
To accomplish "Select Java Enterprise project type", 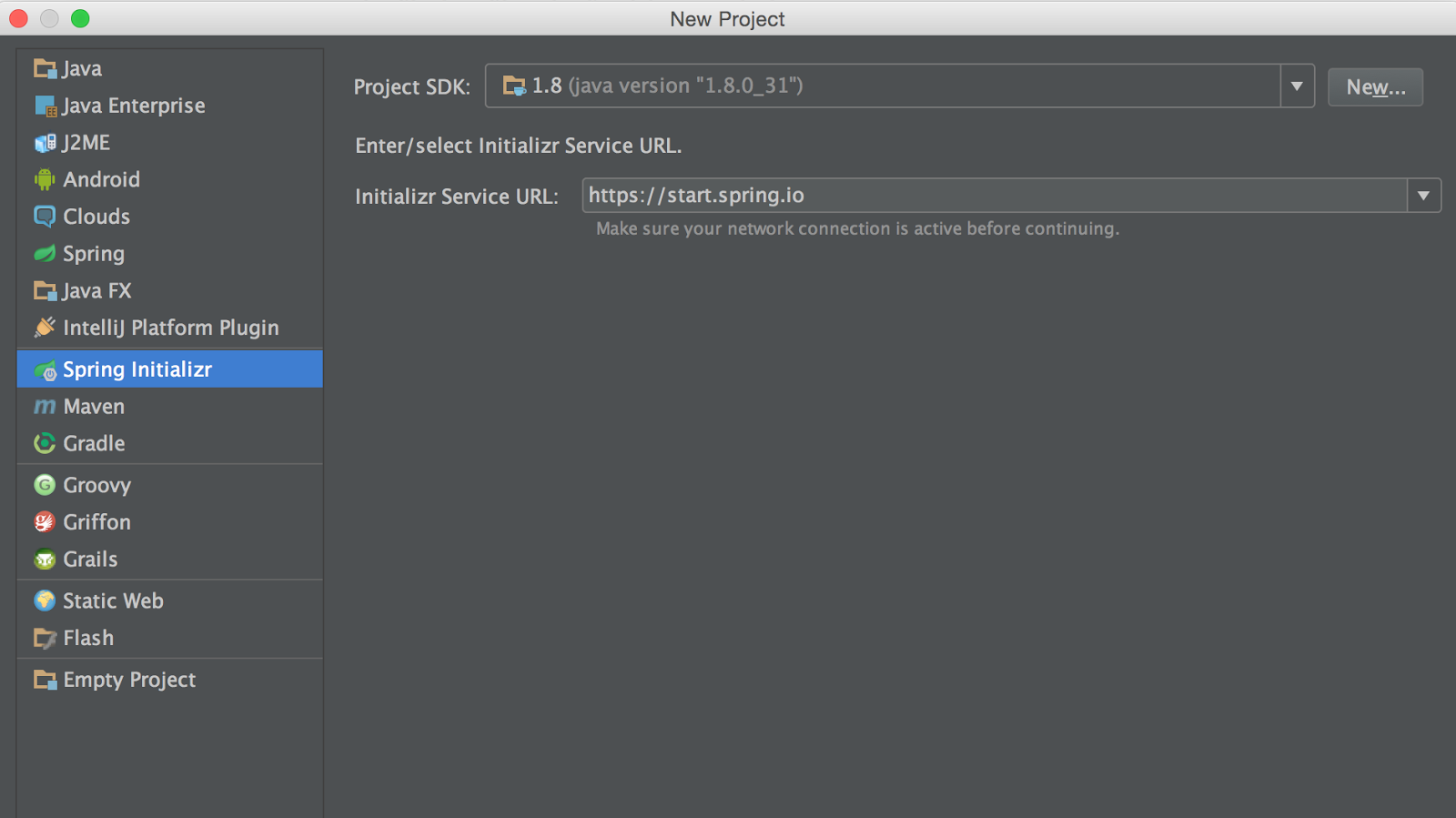I will pyautogui.click(x=133, y=106).
